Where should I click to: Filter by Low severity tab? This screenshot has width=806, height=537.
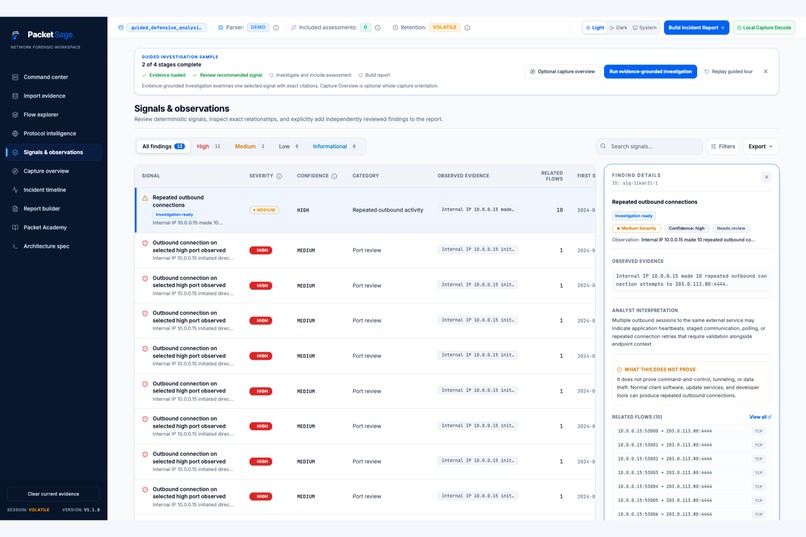[x=289, y=146]
